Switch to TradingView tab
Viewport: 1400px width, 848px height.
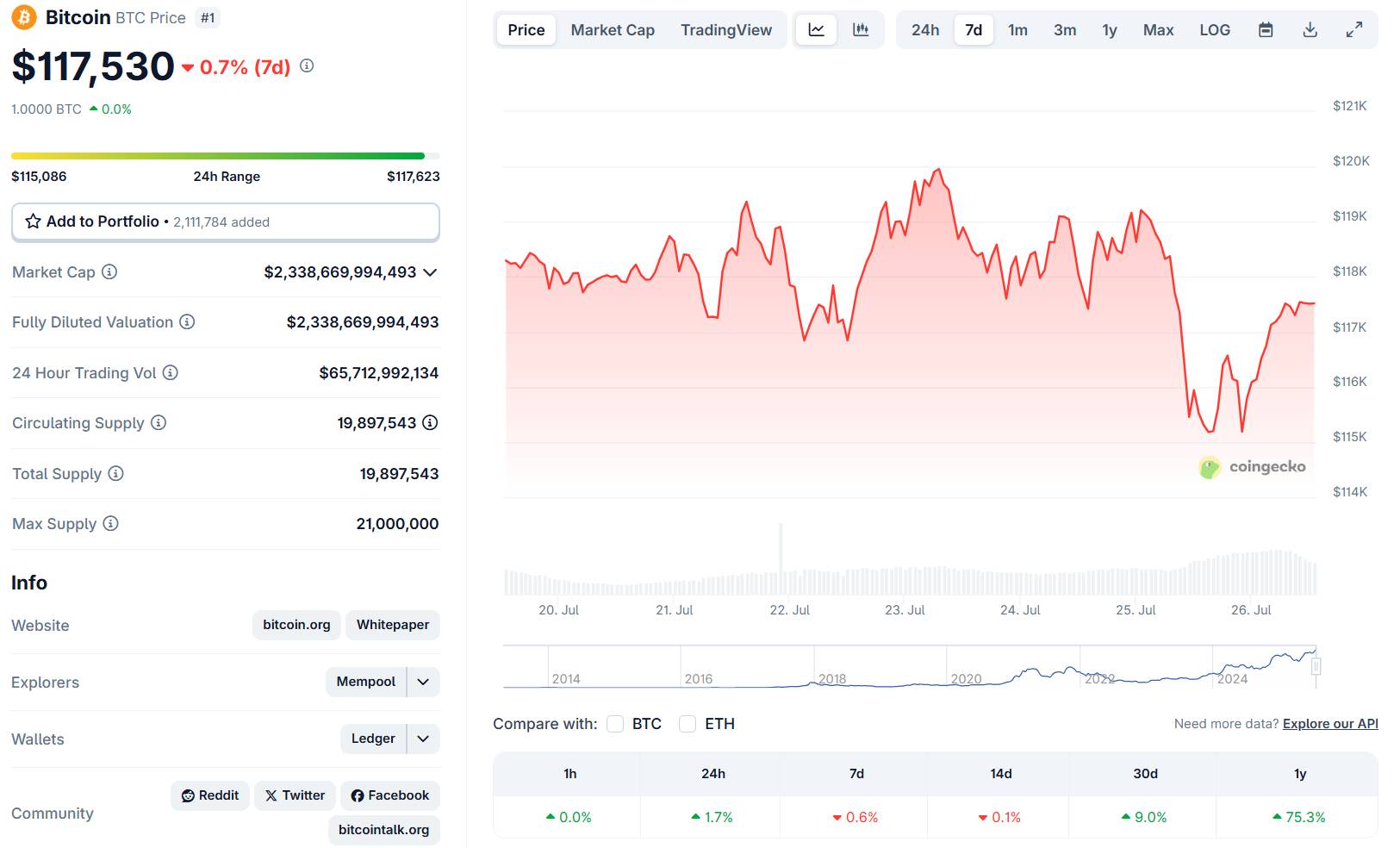[726, 30]
